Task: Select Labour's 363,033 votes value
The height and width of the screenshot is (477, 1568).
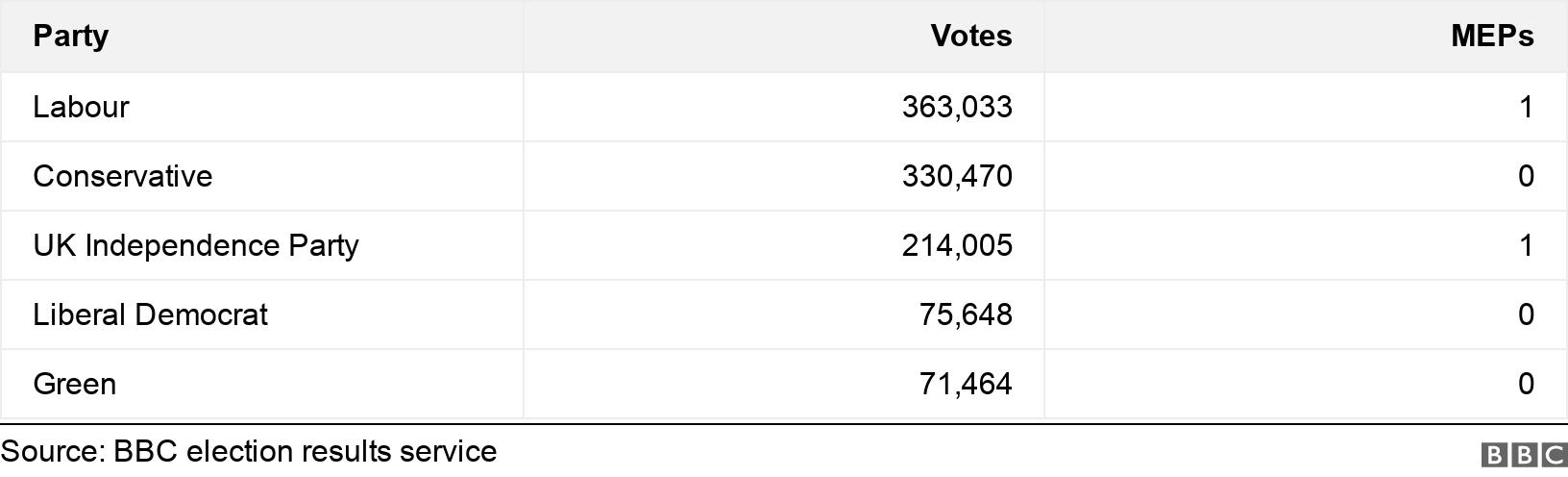Action: tap(957, 107)
